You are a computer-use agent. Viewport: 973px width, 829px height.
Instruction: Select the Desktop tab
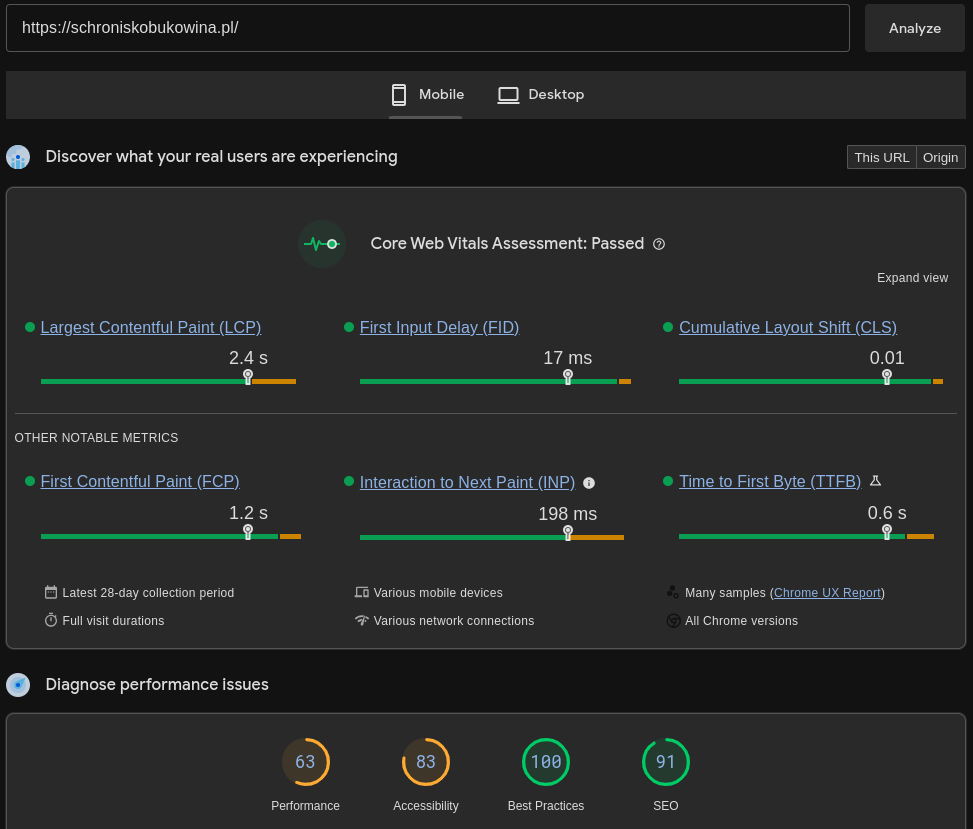click(x=541, y=95)
